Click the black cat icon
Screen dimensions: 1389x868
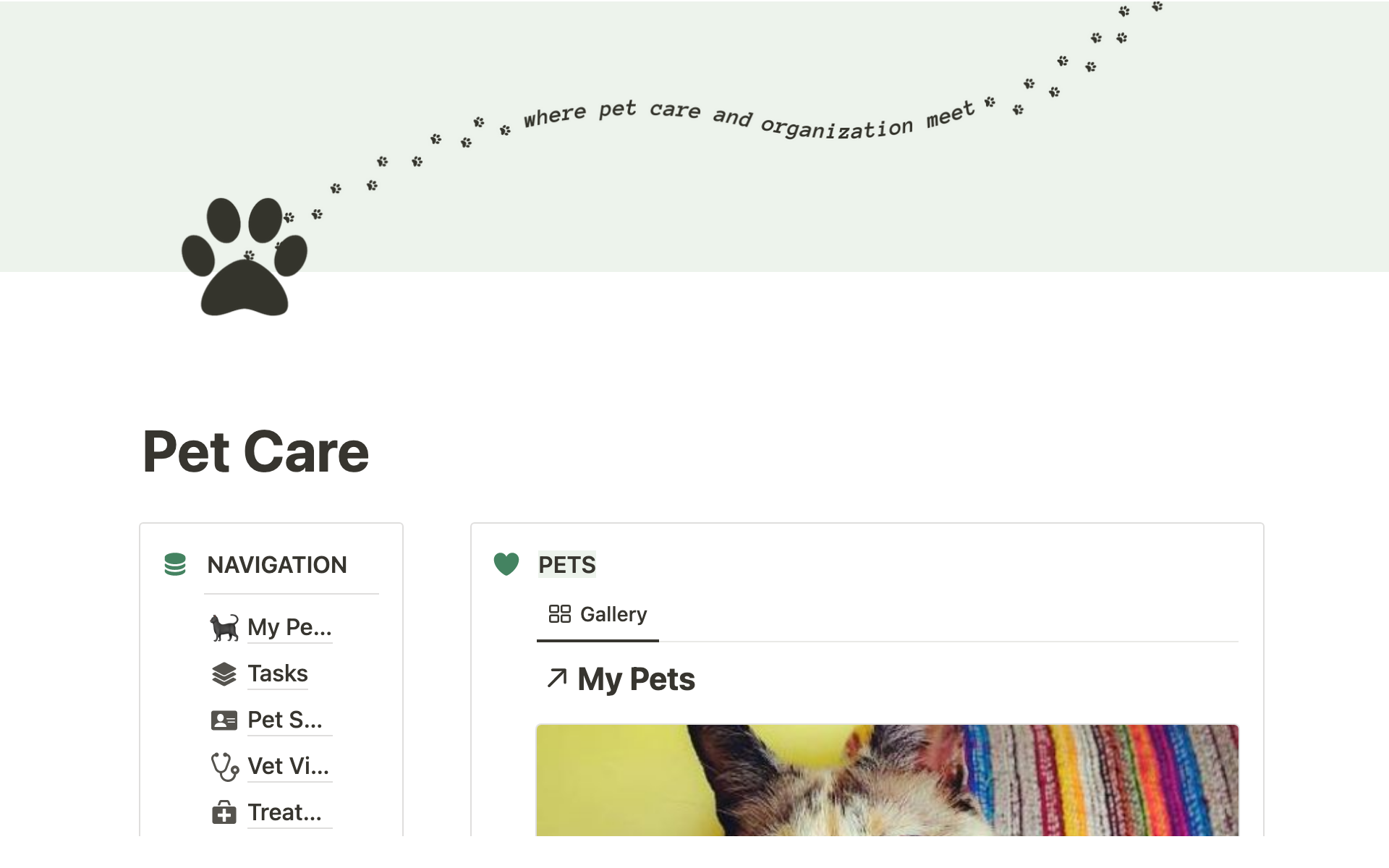click(x=224, y=627)
